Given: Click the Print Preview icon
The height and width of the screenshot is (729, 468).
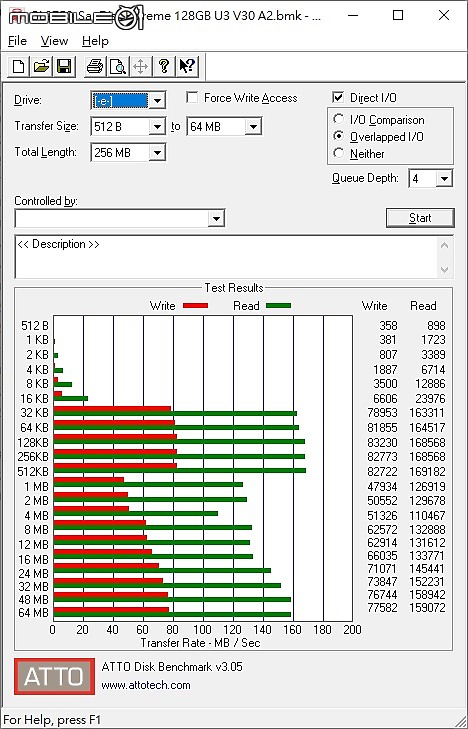Looking at the screenshot, I should click(118, 66).
